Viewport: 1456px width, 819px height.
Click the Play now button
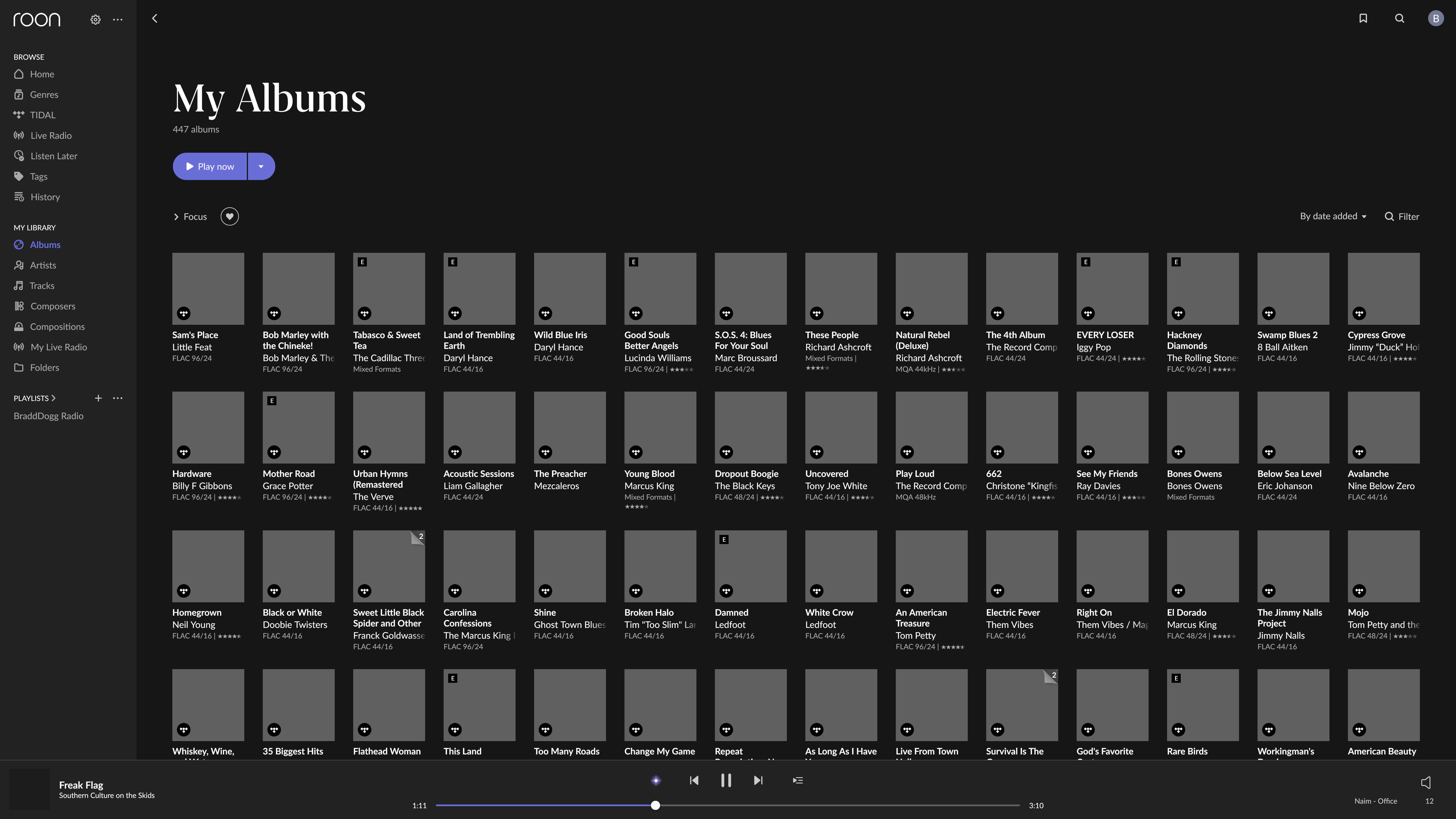(210, 167)
